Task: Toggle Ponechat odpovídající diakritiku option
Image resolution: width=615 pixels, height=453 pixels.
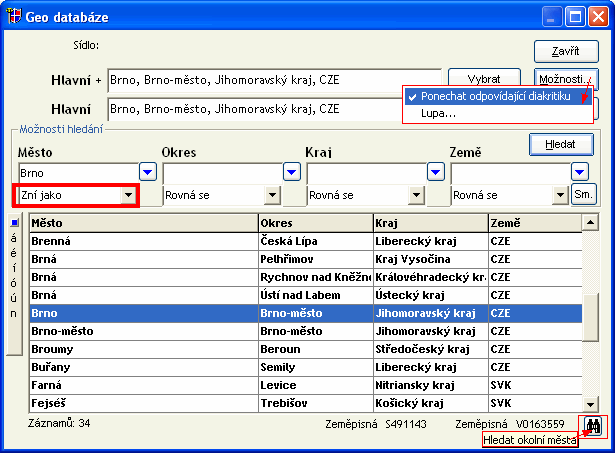Action: (x=498, y=96)
